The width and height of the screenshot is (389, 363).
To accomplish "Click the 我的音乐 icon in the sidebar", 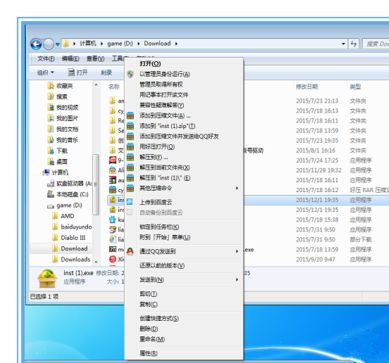I will 51,140.
